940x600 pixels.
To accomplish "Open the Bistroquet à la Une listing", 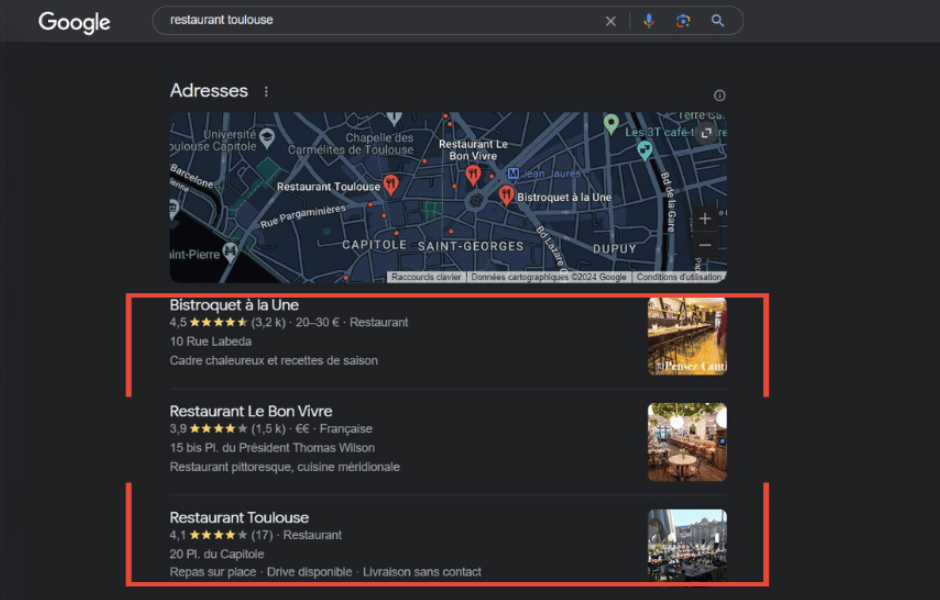I will pyautogui.click(x=234, y=305).
